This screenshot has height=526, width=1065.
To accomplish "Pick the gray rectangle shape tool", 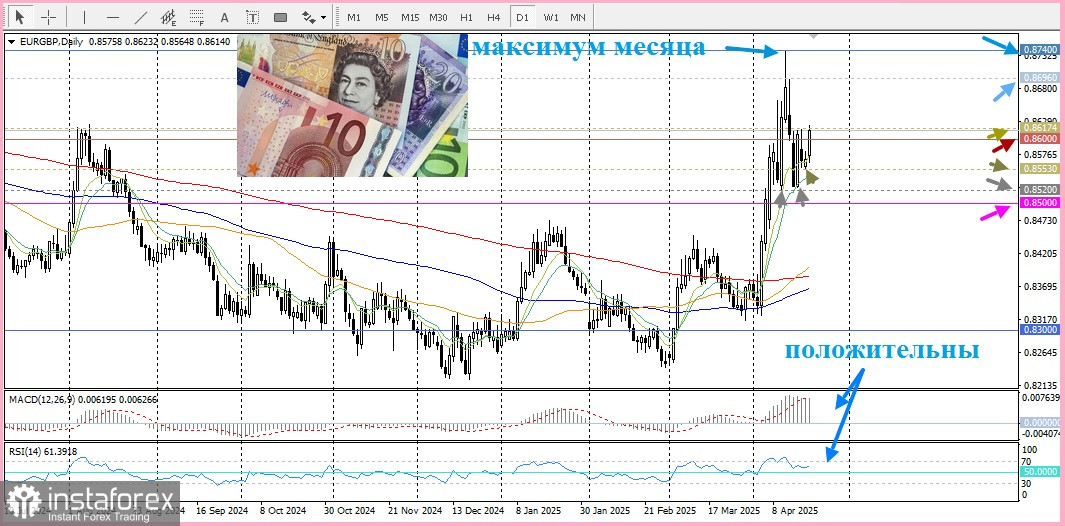I will click(x=280, y=17).
